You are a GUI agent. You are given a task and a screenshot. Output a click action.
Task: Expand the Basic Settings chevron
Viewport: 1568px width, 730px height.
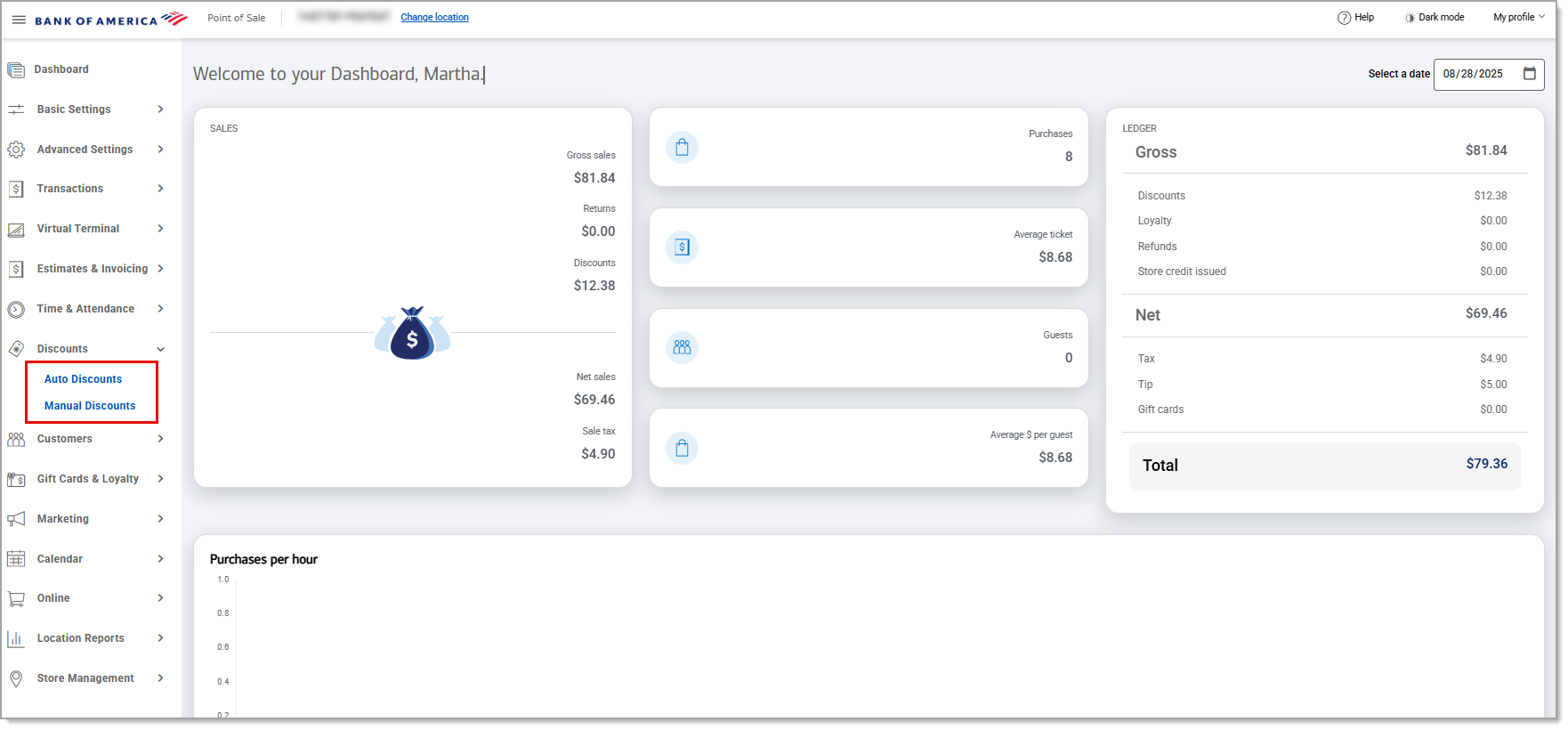point(161,109)
